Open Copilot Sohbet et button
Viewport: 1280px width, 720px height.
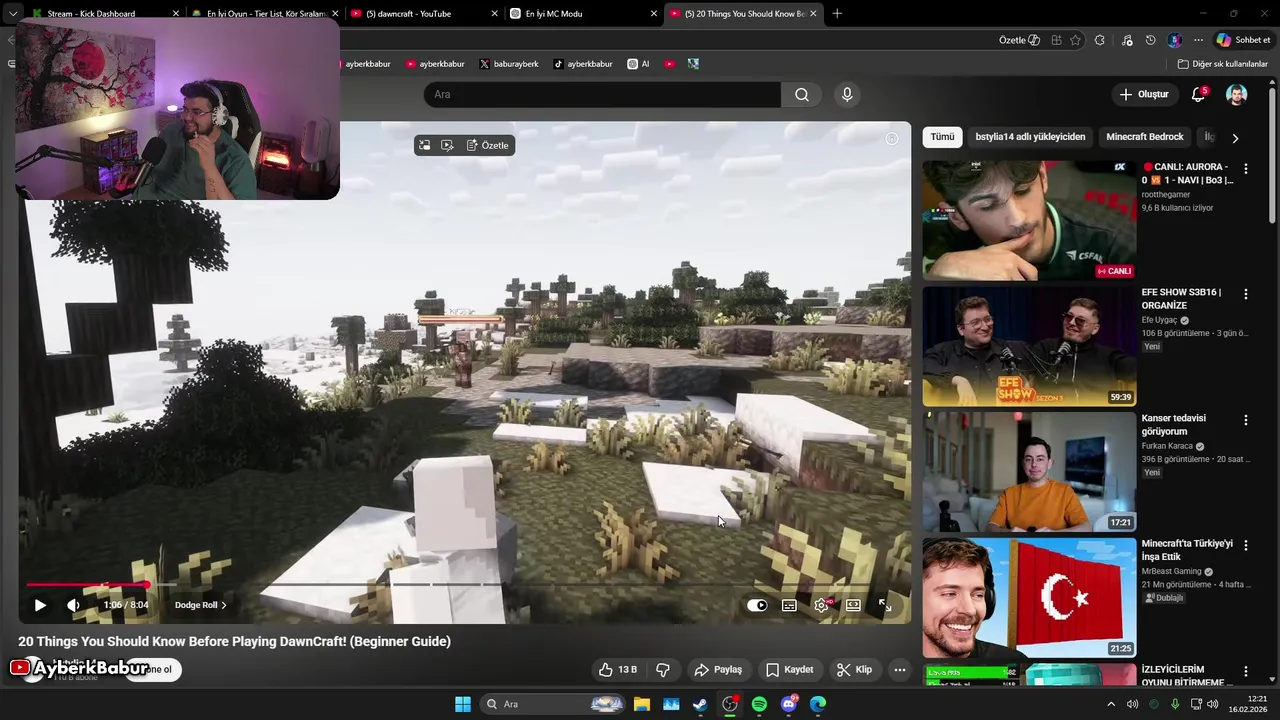1243,40
